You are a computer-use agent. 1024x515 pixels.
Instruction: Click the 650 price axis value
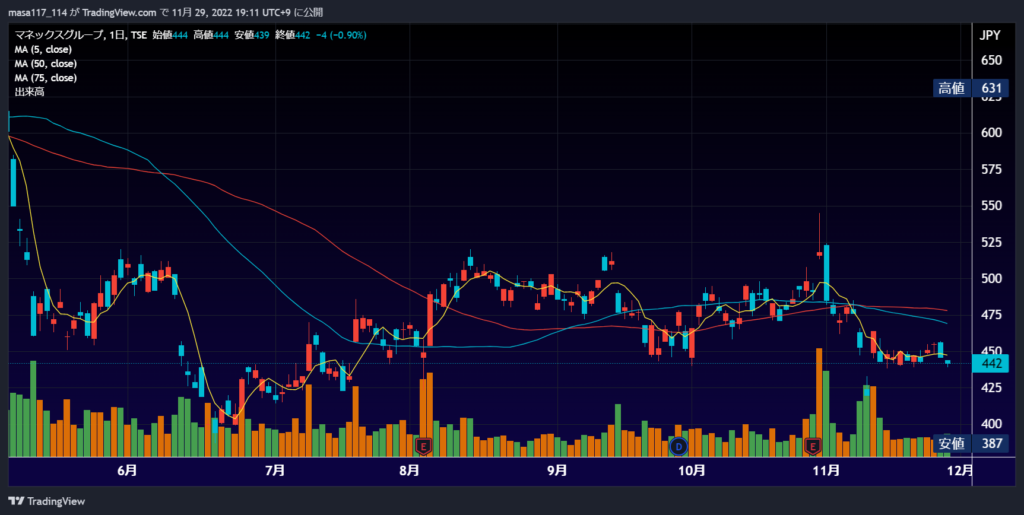coord(991,60)
